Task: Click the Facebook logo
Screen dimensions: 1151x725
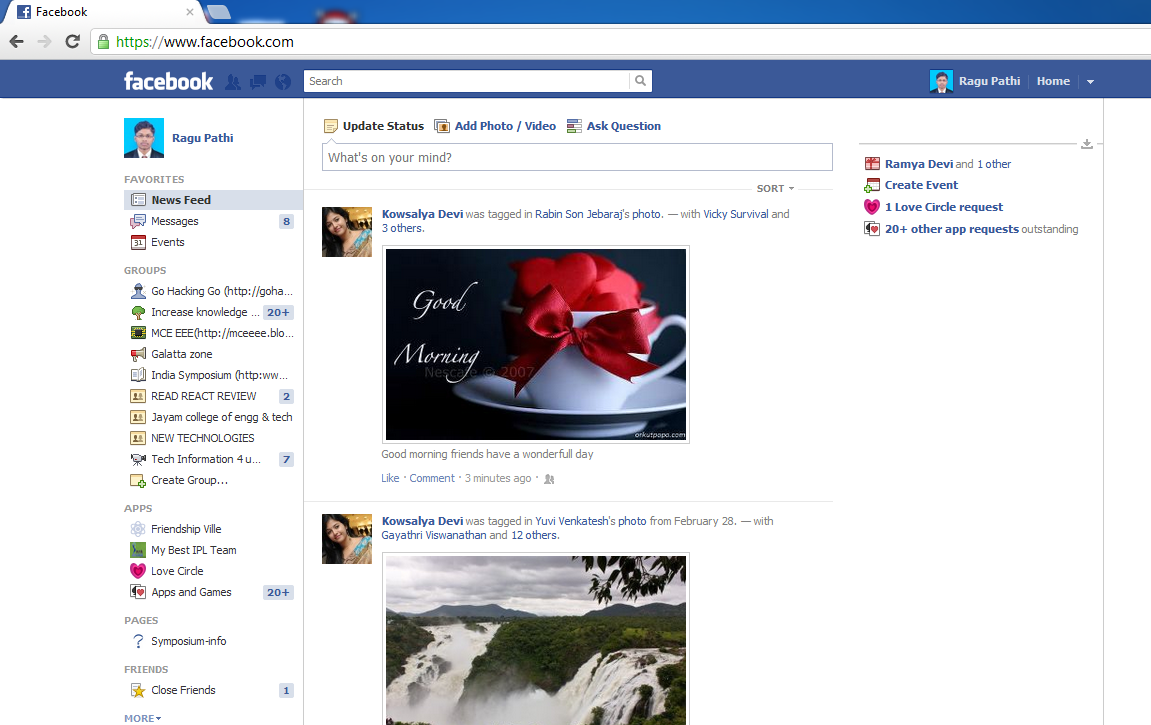Action: (168, 81)
